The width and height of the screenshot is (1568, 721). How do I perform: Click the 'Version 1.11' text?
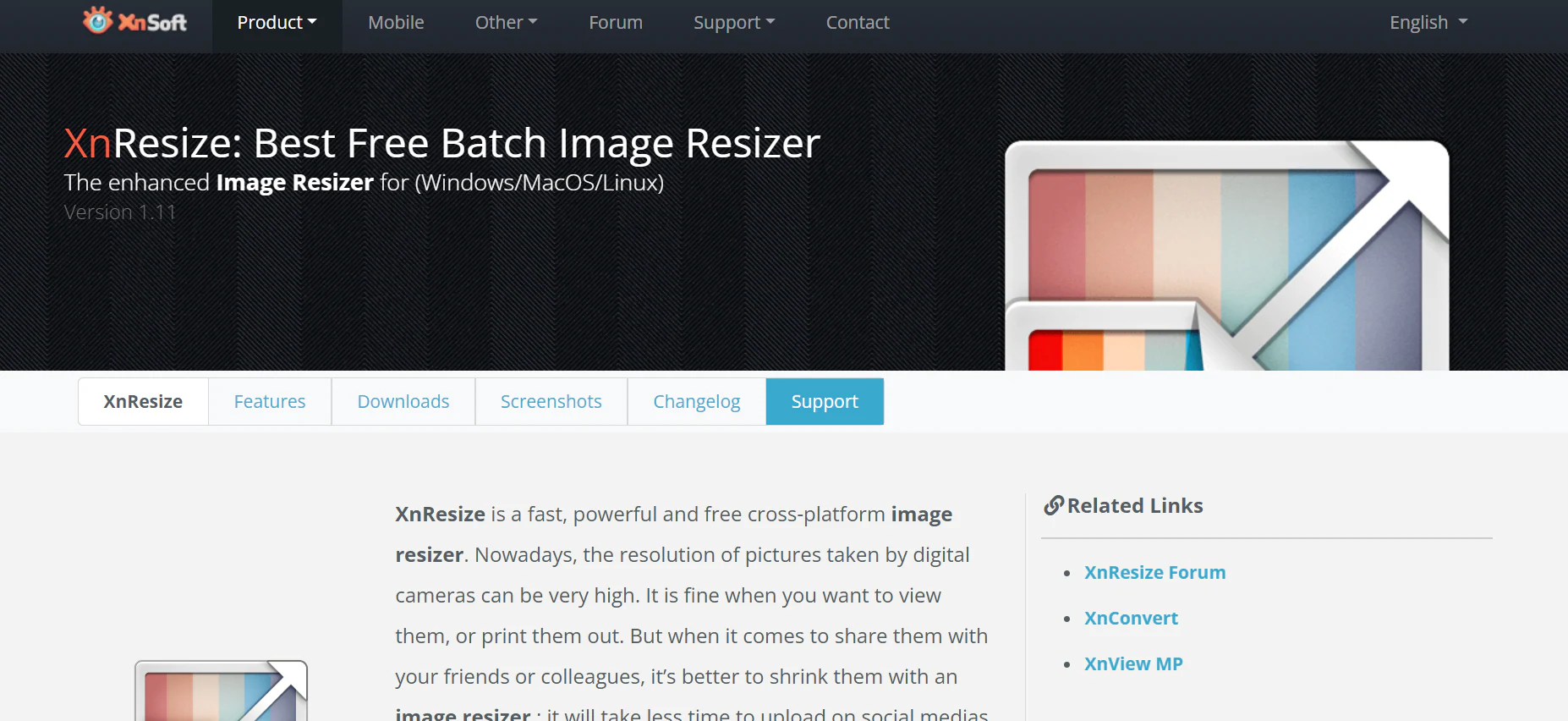click(x=120, y=212)
